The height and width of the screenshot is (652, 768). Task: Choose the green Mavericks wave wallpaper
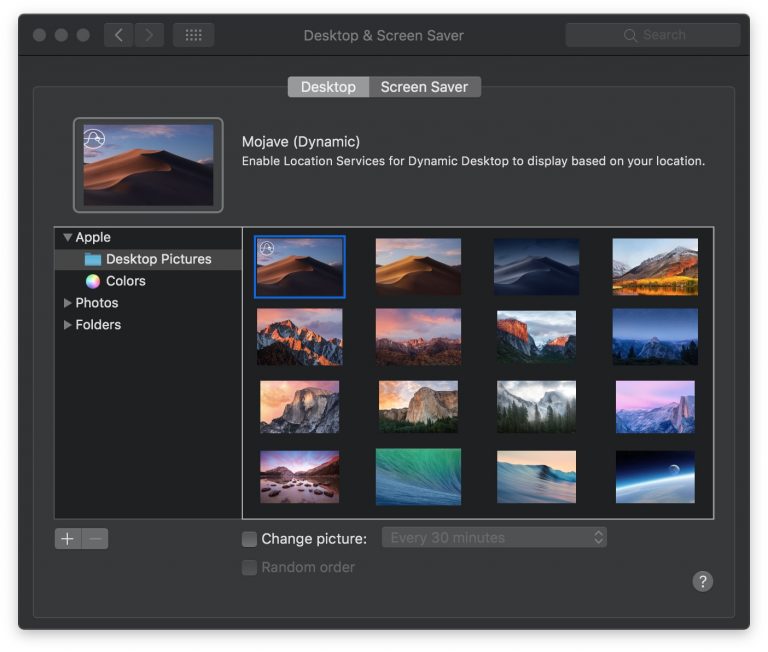tap(418, 477)
